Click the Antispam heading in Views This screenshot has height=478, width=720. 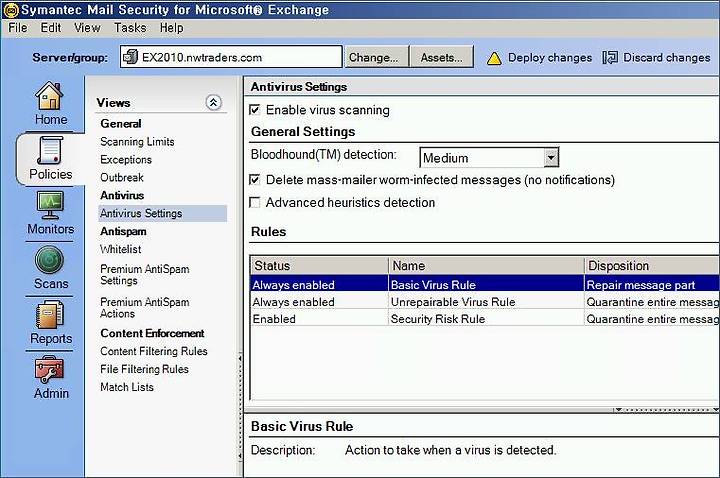click(123, 231)
